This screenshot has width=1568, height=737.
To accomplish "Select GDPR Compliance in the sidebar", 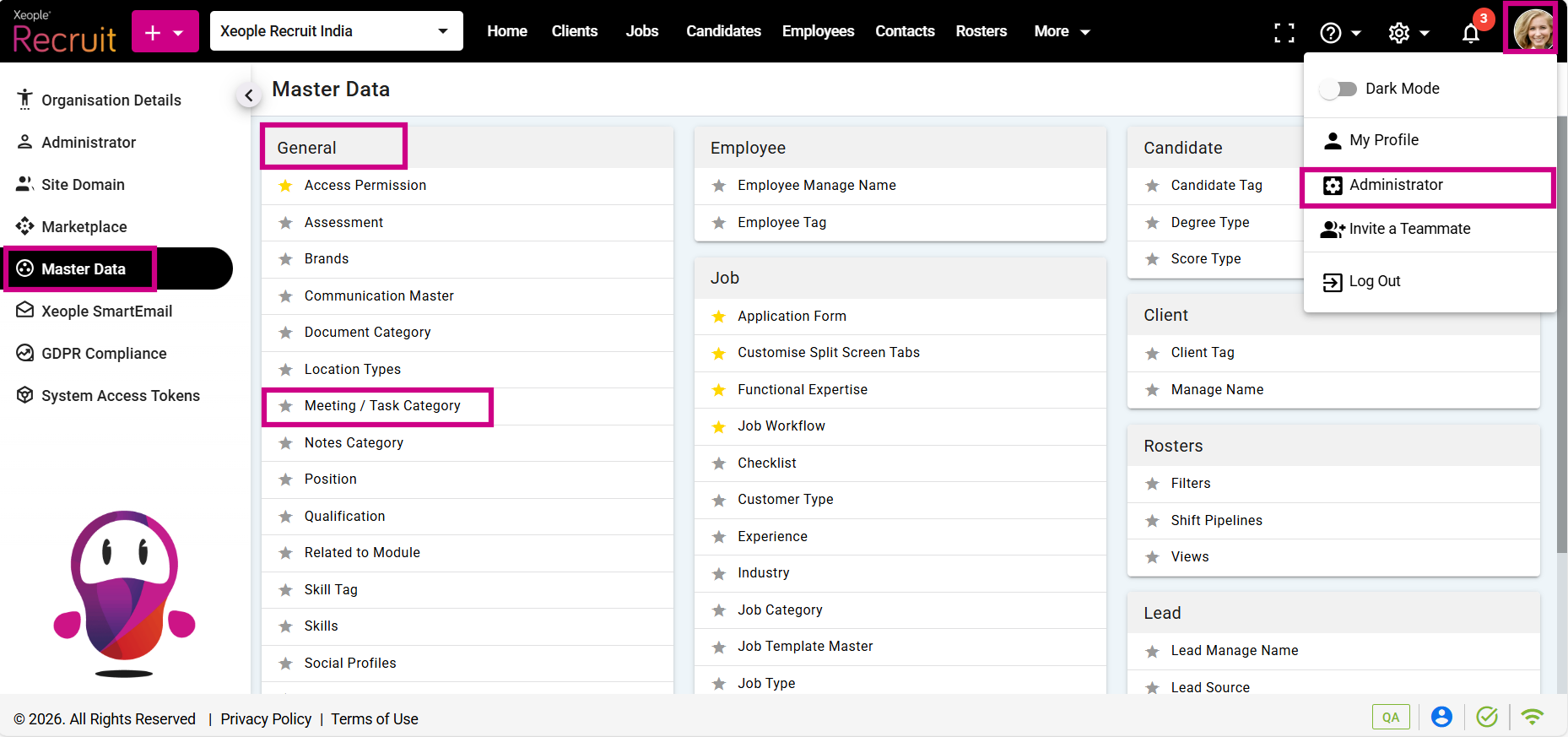I will click(104, 354).
